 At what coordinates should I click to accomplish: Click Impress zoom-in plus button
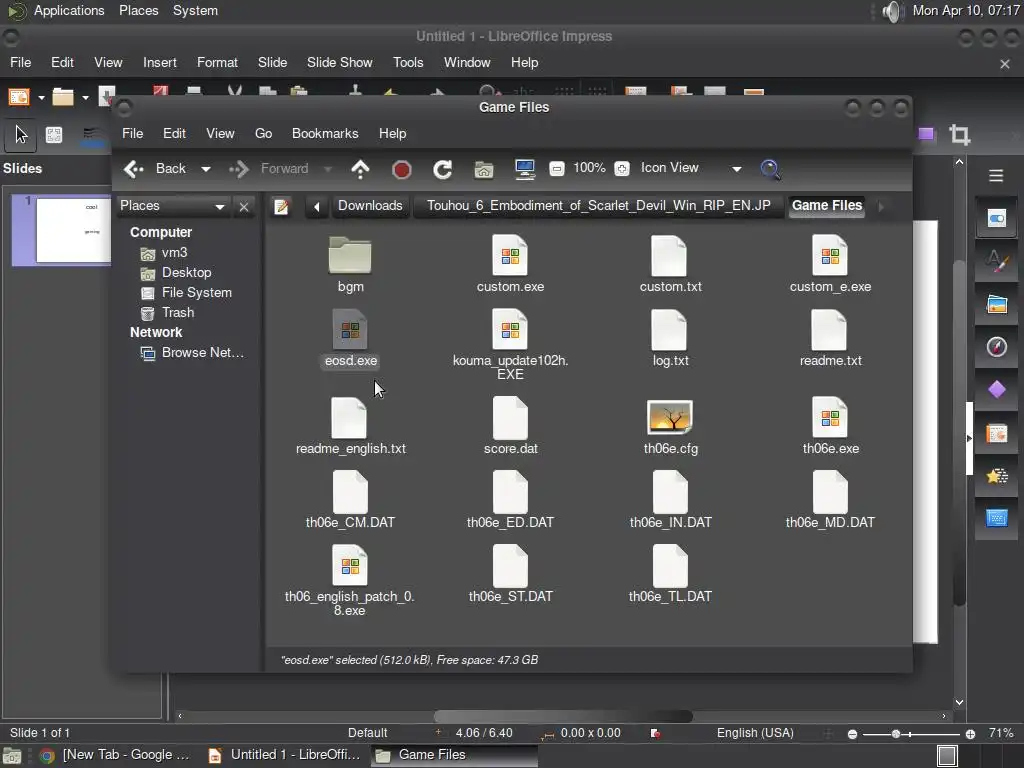[x=970, y=734]
